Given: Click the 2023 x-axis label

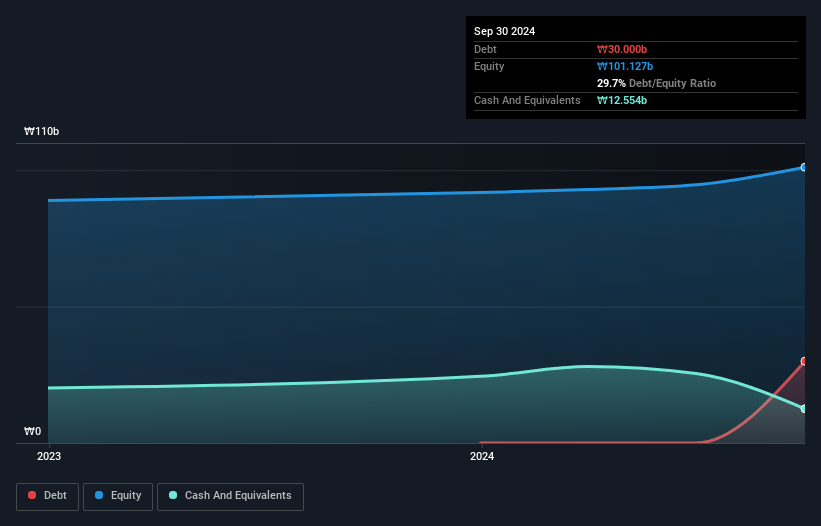Looking at the screenshot, I should [49, 456].
